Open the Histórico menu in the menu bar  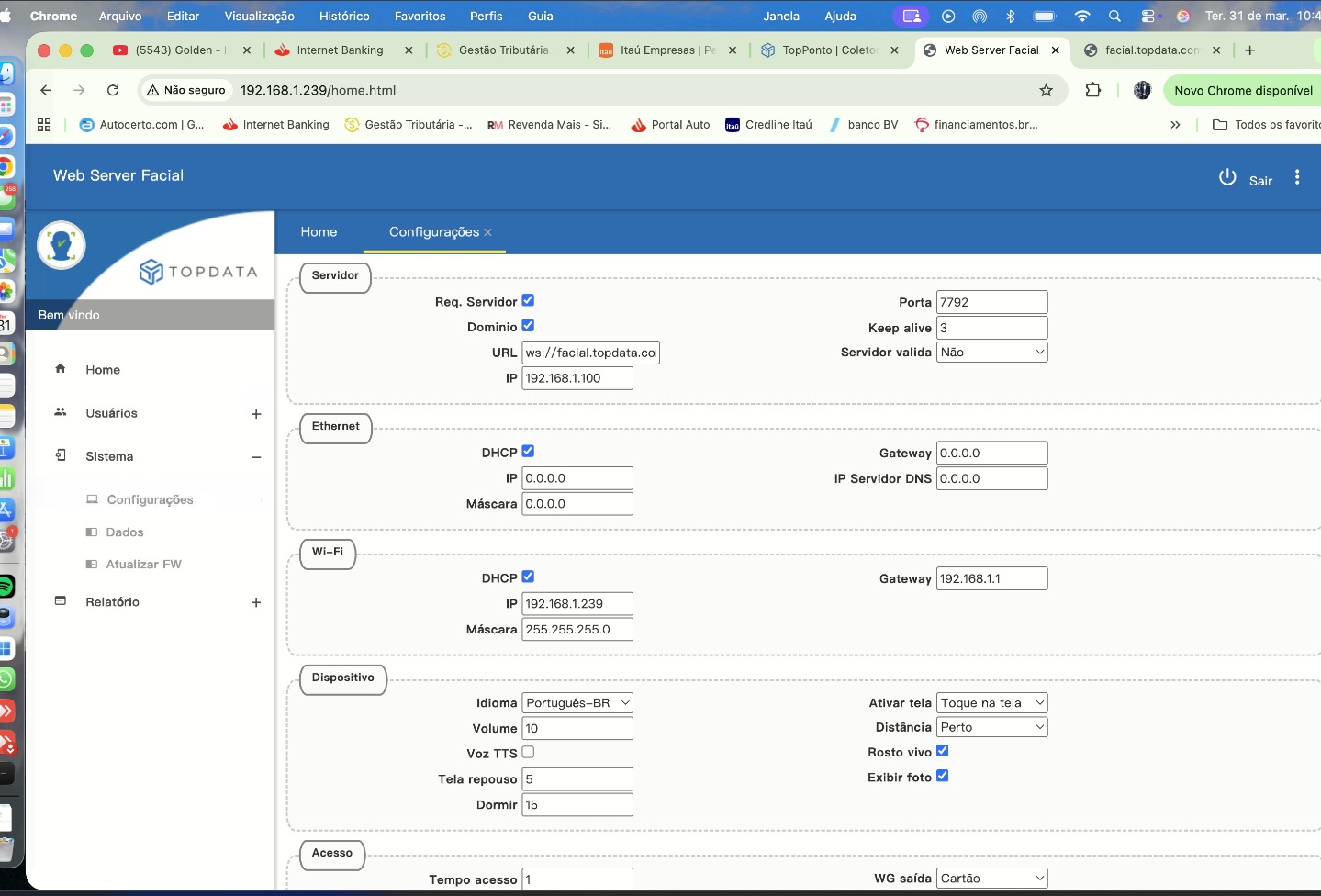click(344, 16)
